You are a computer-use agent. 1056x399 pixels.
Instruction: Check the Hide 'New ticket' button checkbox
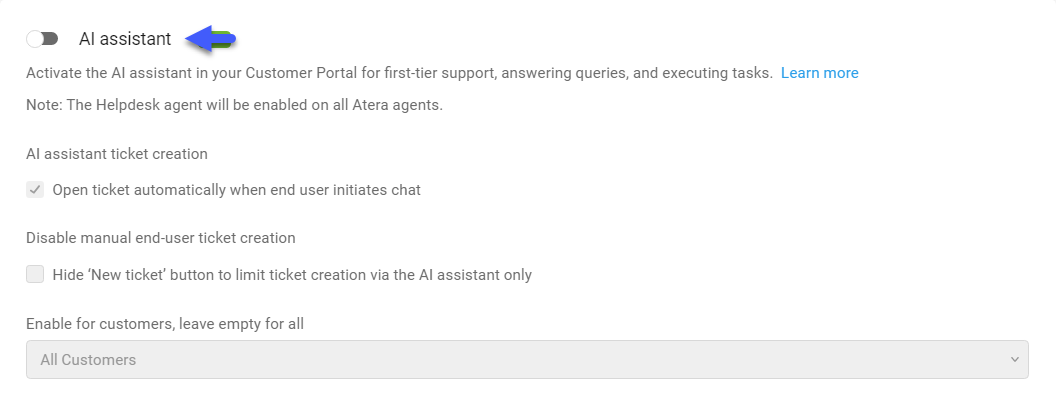tap(35, 274)
